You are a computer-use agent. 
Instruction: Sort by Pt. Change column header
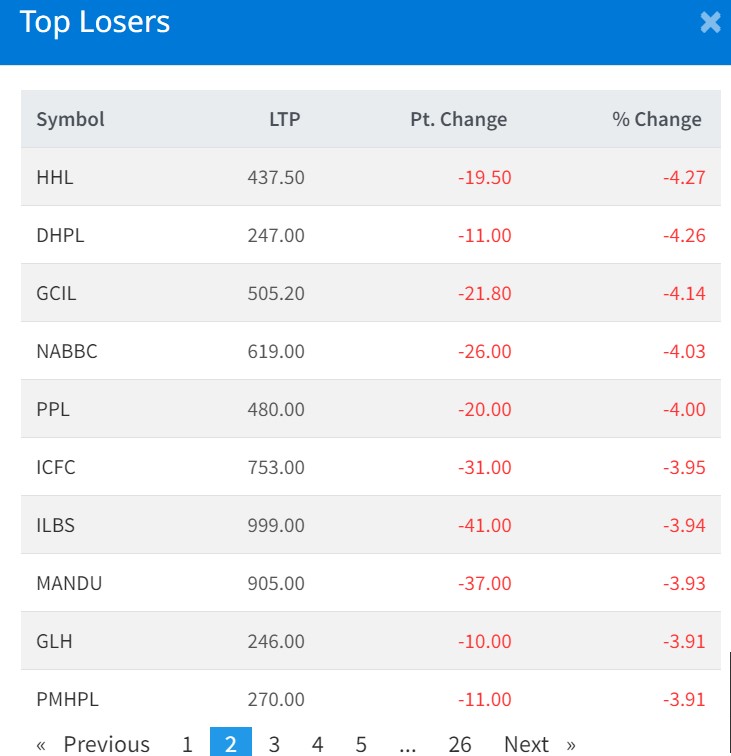click(x=458, y=119)
